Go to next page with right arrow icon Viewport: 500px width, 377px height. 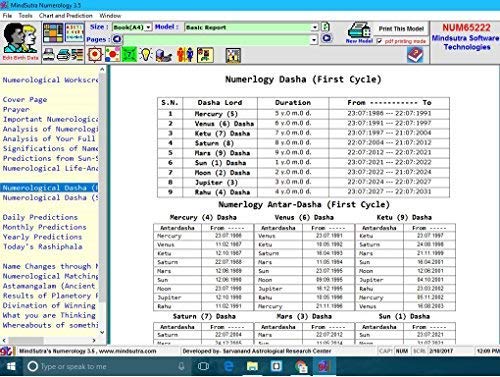coord(326,38)
